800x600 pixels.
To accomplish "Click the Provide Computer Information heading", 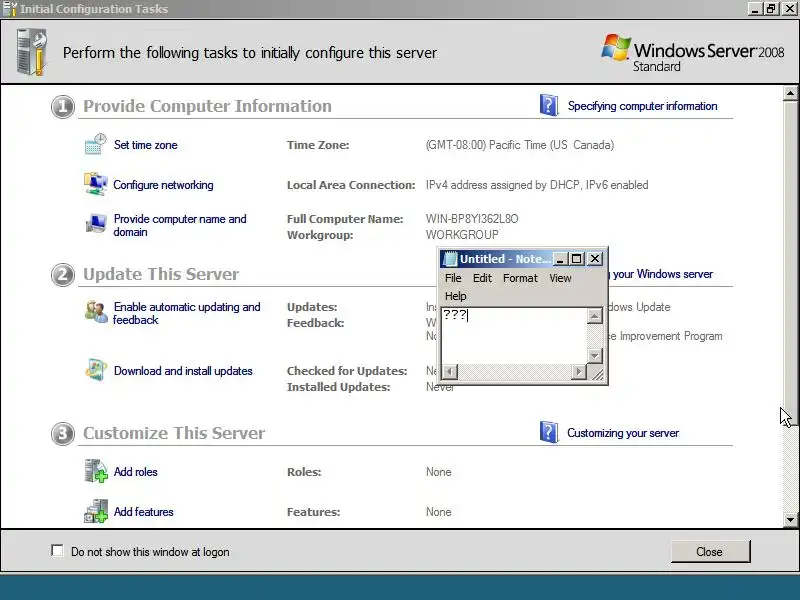I will pos(207,106).
